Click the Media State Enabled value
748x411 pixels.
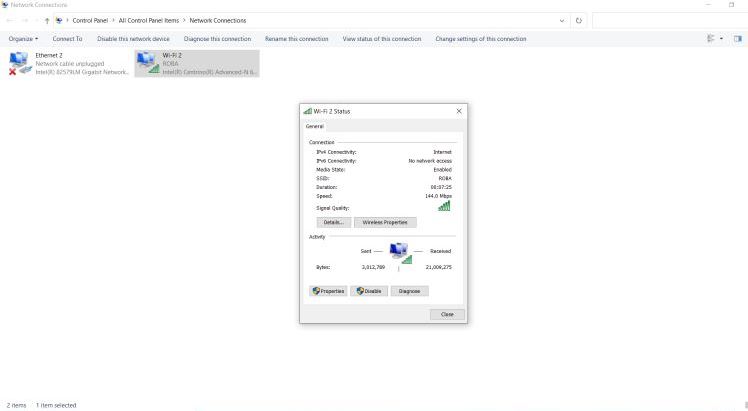click(442, 170)
